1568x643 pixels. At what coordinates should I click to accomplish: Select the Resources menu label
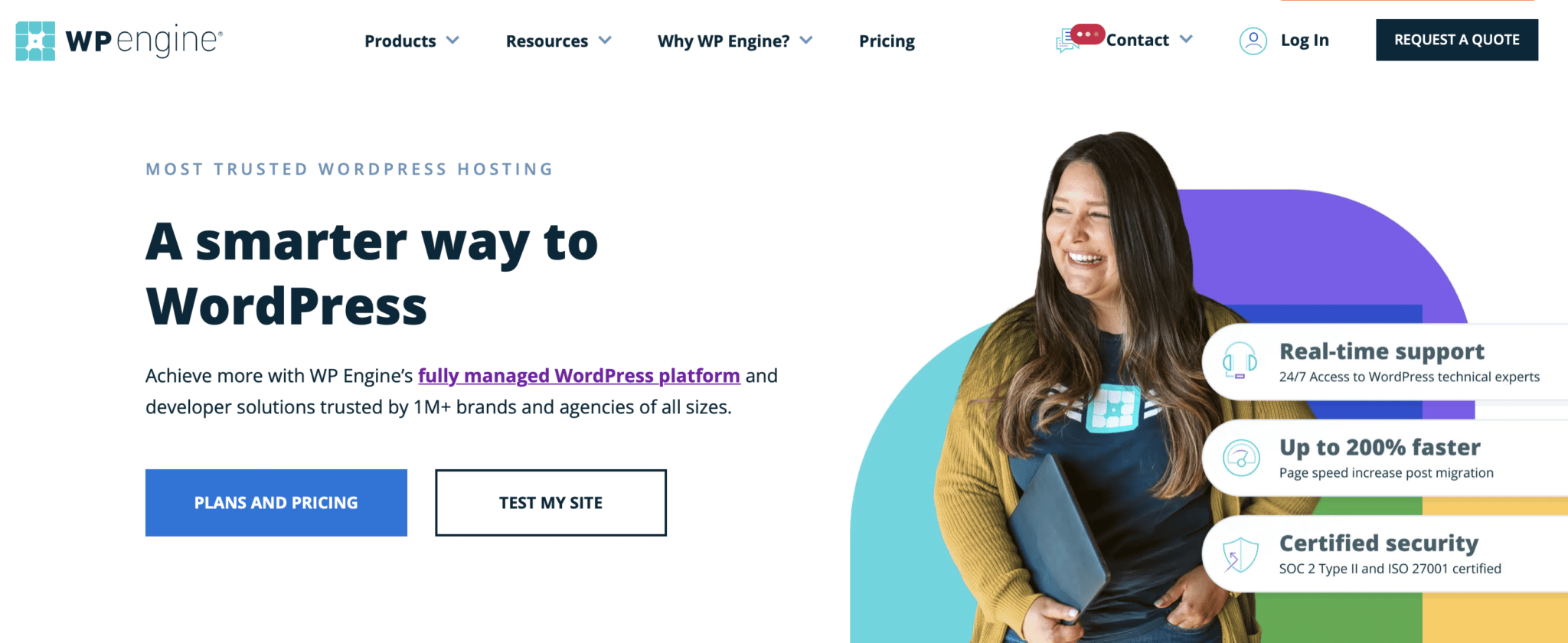point(547,41)
